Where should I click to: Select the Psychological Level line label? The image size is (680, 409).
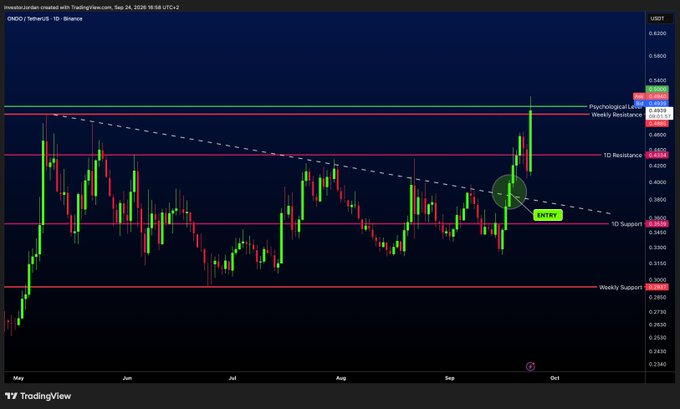point(615,106)
